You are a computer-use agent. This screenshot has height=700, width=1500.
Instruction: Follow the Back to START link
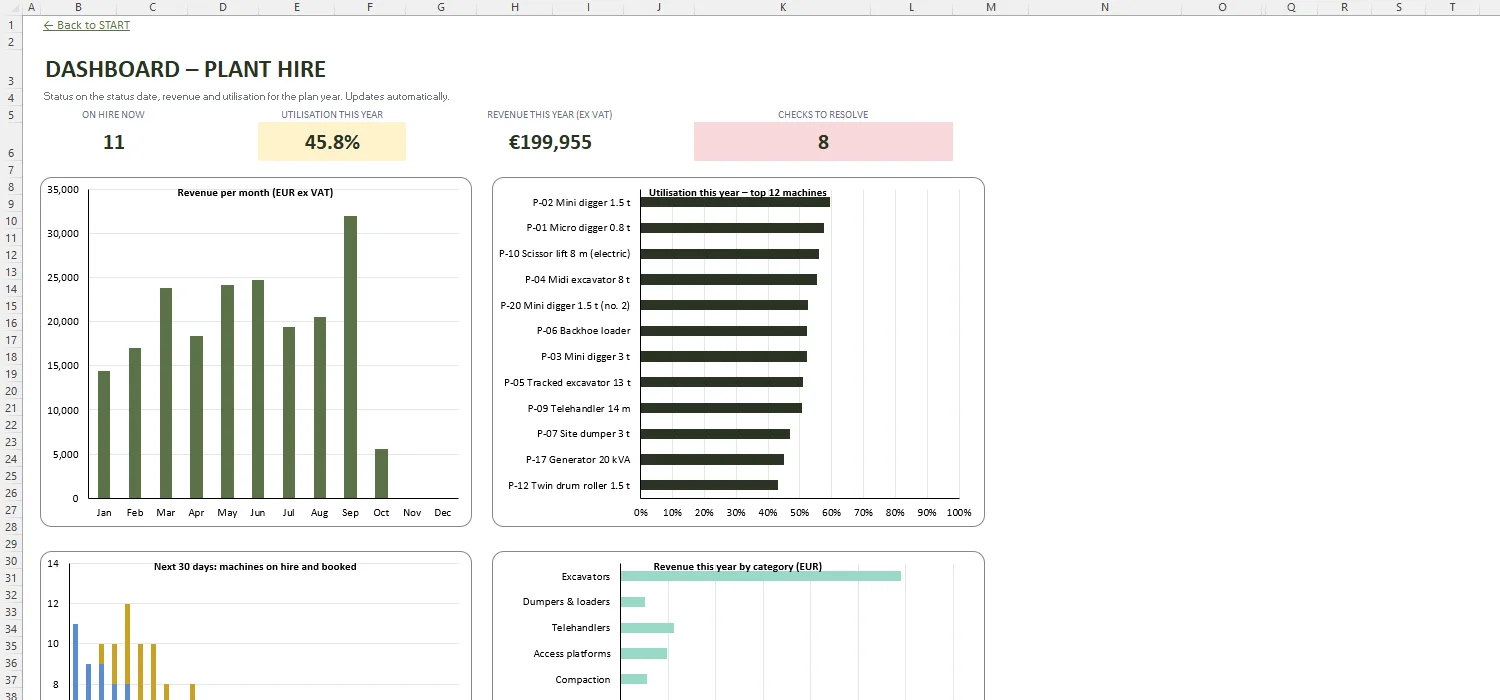[87, 25]
